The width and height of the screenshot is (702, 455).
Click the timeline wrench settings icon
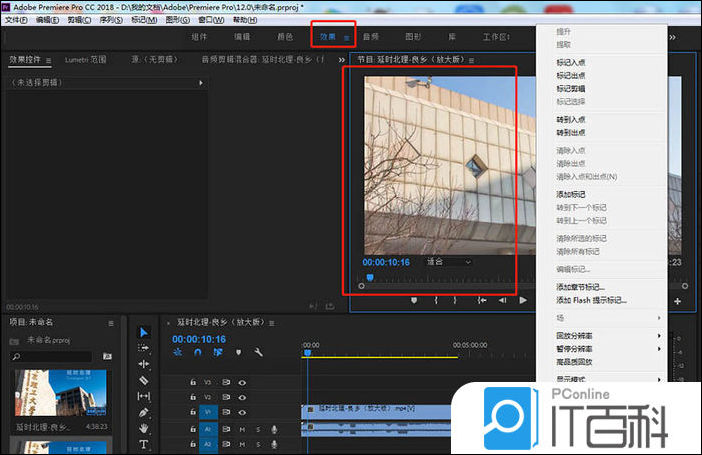click(x=258, y=352)
